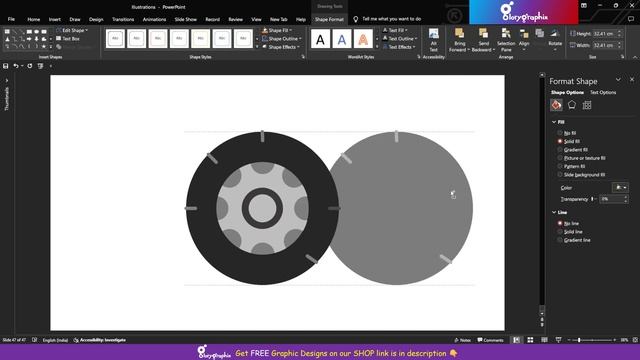
Task: Select the rectangle shape in shapes gallery
Action: (x=29, y=31)
